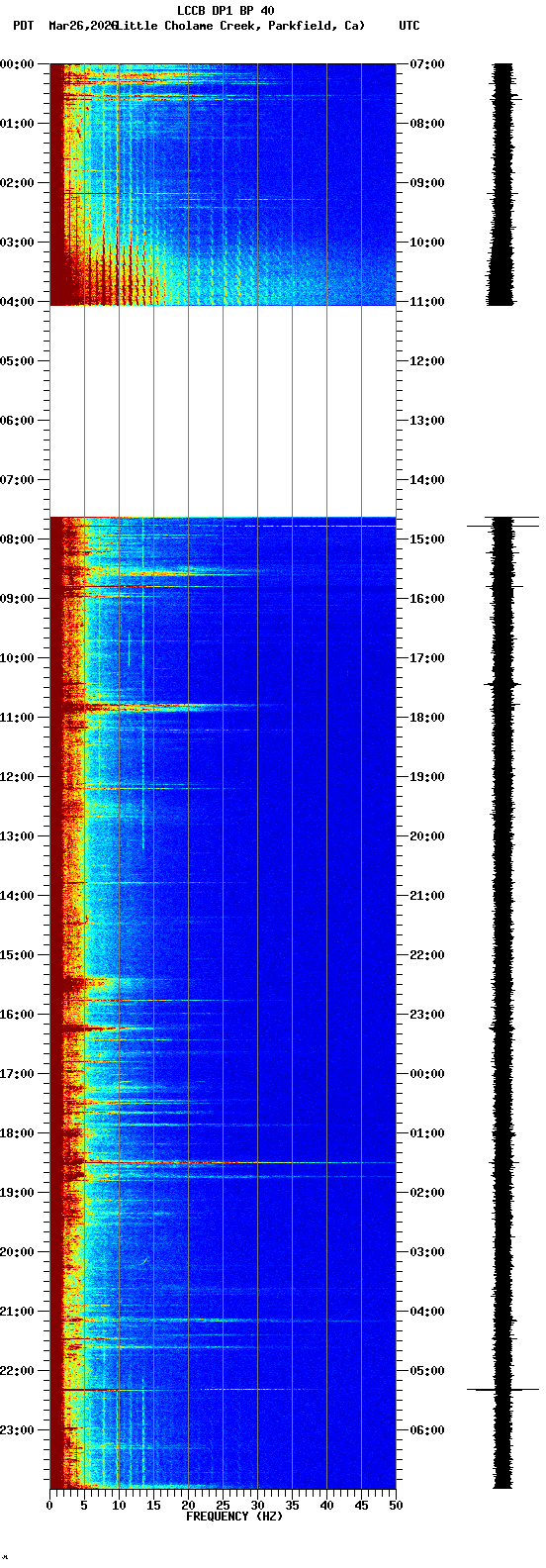The height and width of the screenshot is (1568, 546).
Task: Click the 06:00 label on the UTC axis
Action: pyautogui.click(x=427, y=1430)
